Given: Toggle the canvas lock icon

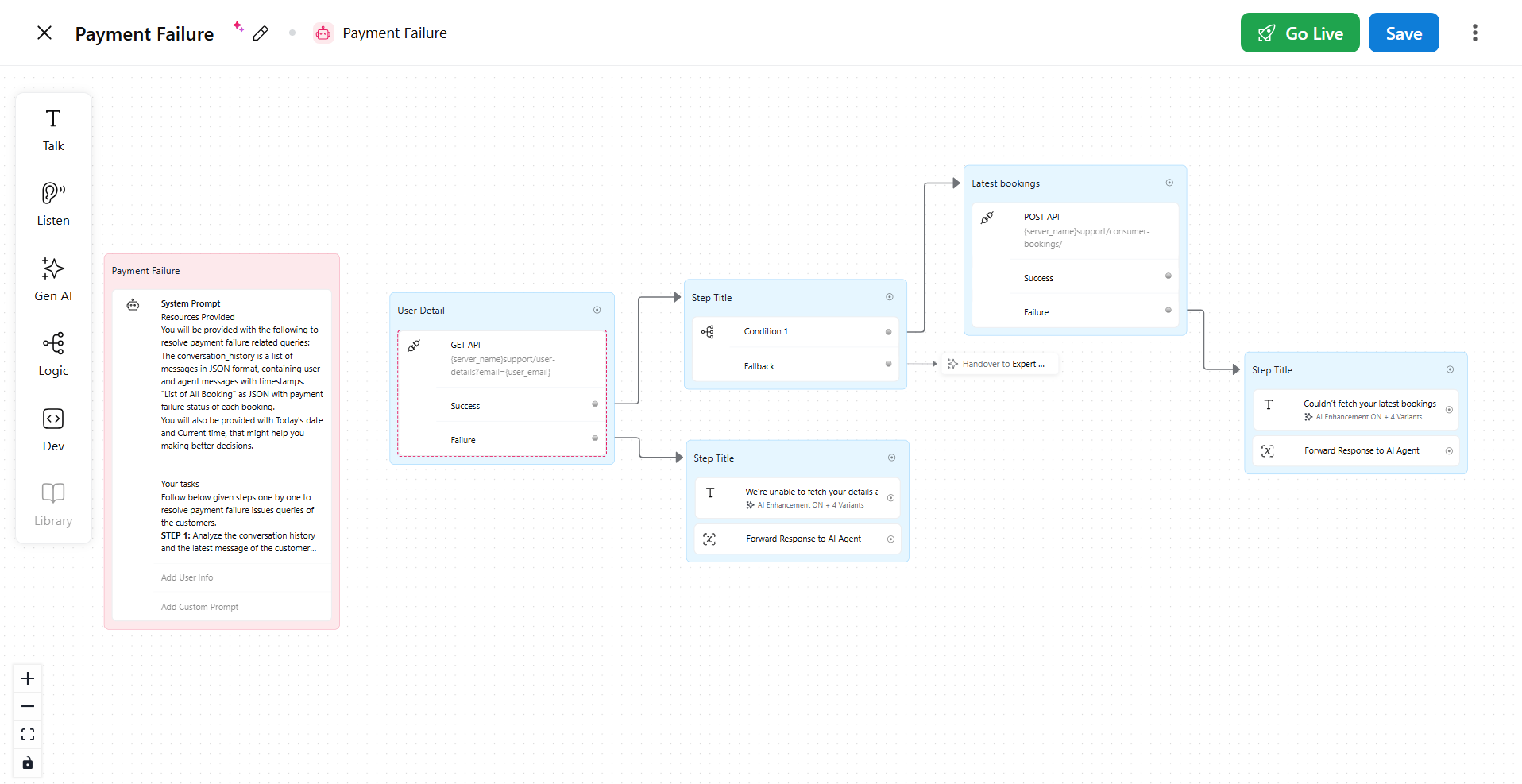Looking at the screenshot, I should pos(28,763).
